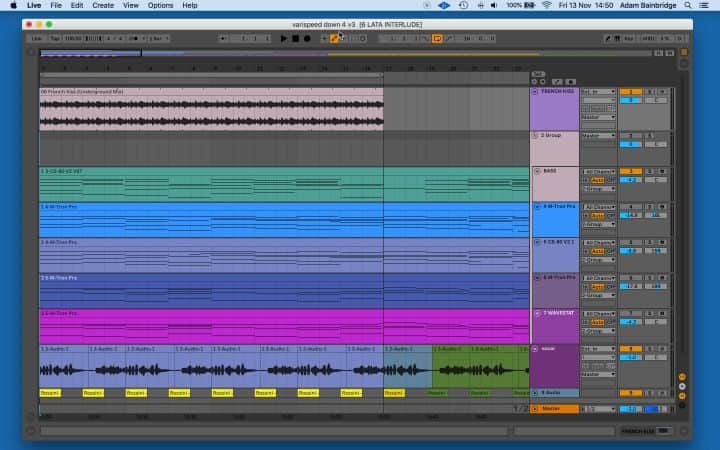Fold the BASS track
This screenshot has height=450, width=720.
pos(537,171)
